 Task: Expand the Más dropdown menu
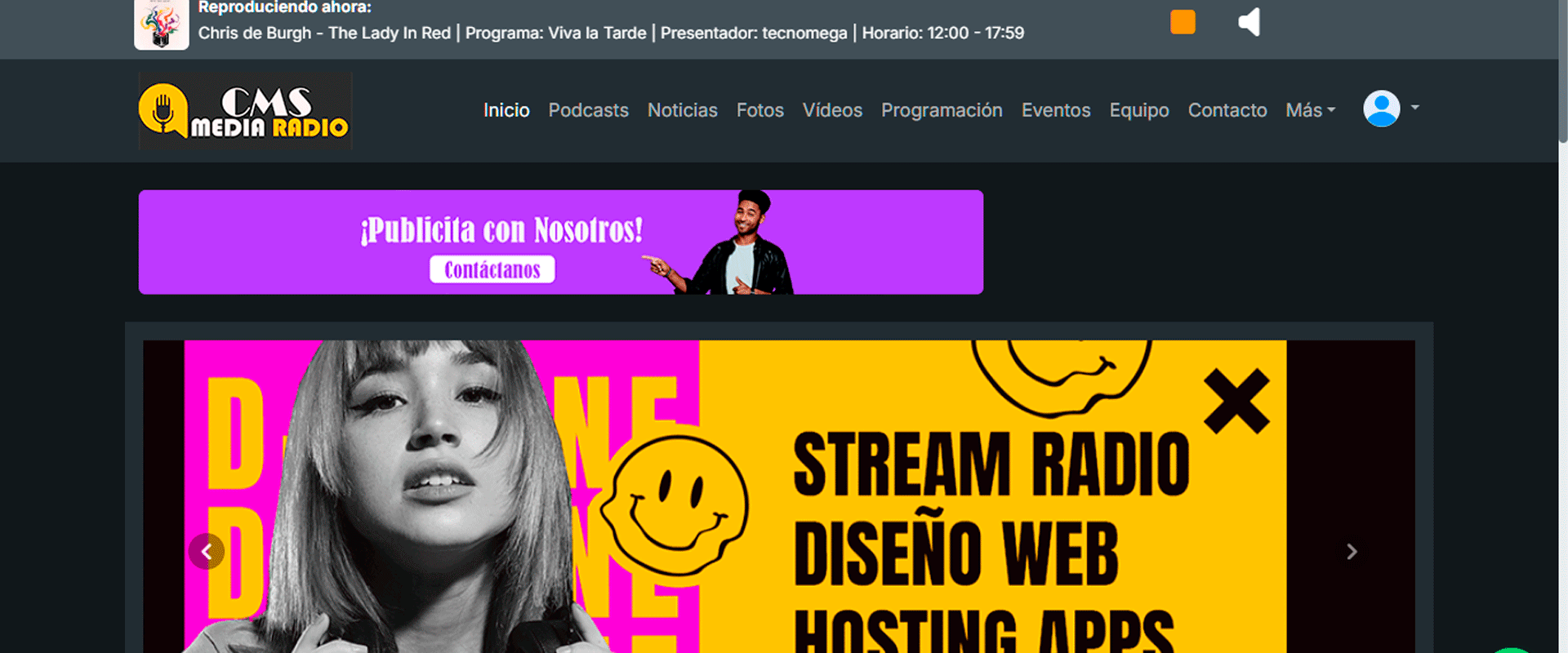coord(1310,110)
